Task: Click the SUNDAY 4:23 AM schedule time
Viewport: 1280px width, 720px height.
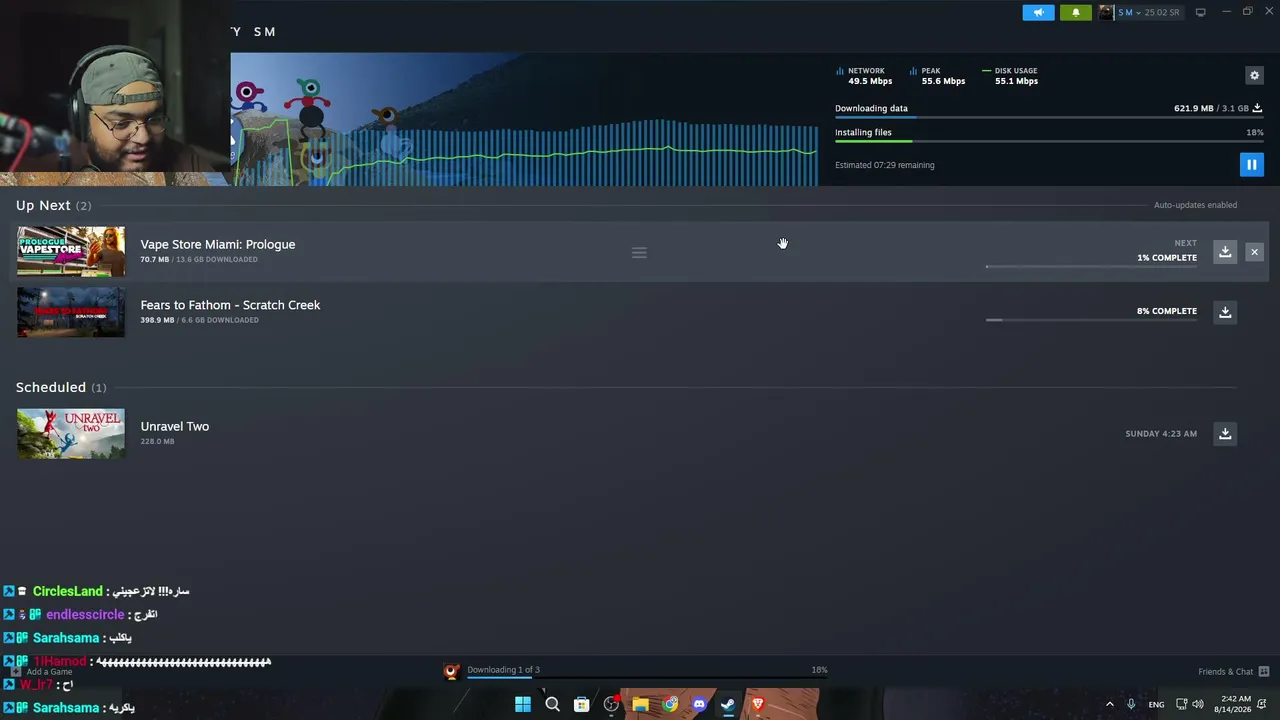Action: [x=1161, y=434]
